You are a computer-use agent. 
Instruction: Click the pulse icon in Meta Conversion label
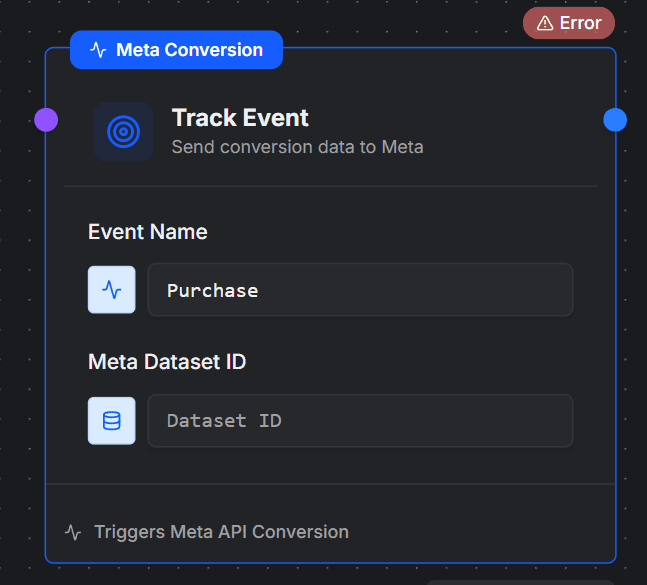98,50
